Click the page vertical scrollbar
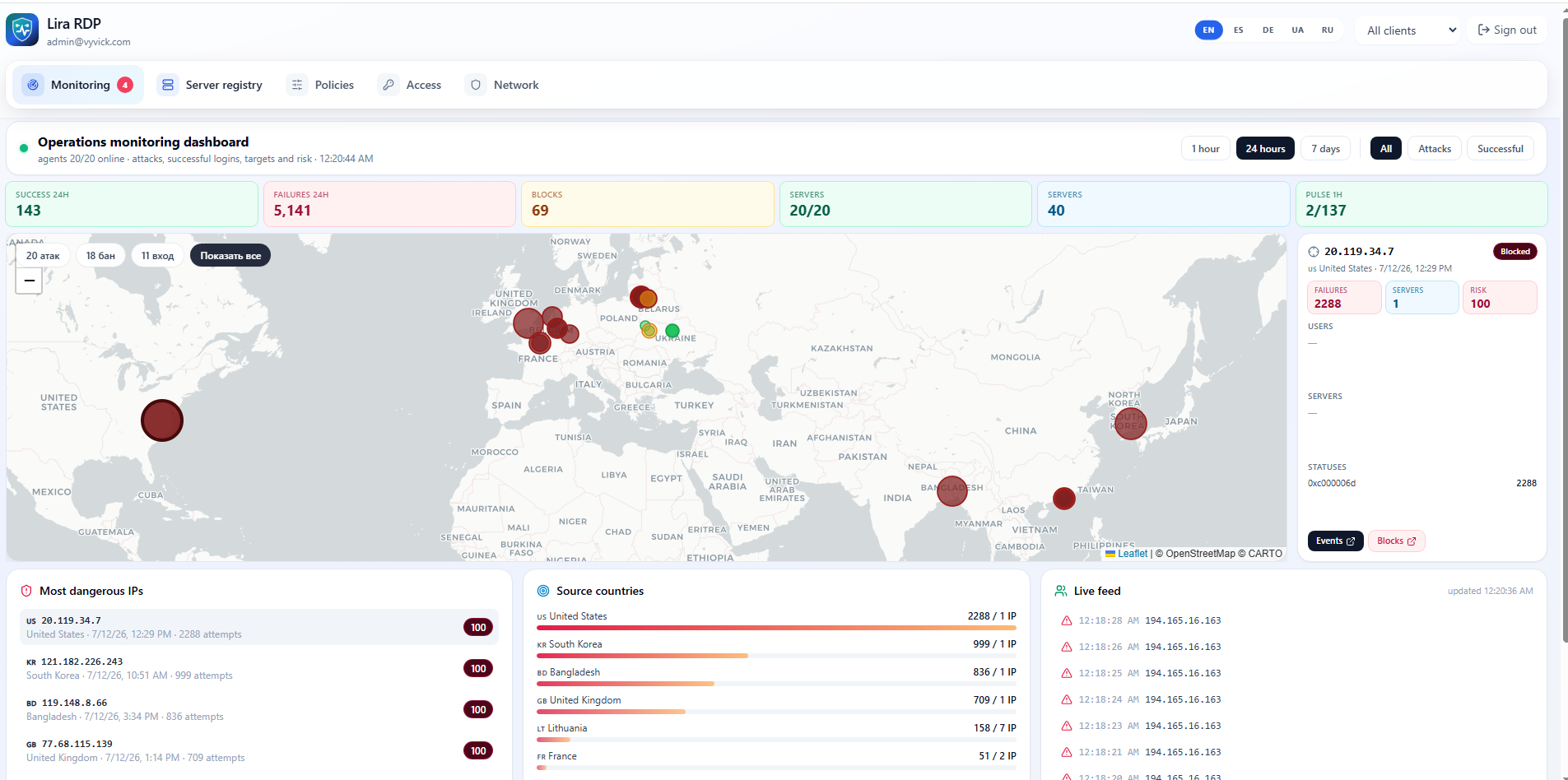 point(1564,329)
